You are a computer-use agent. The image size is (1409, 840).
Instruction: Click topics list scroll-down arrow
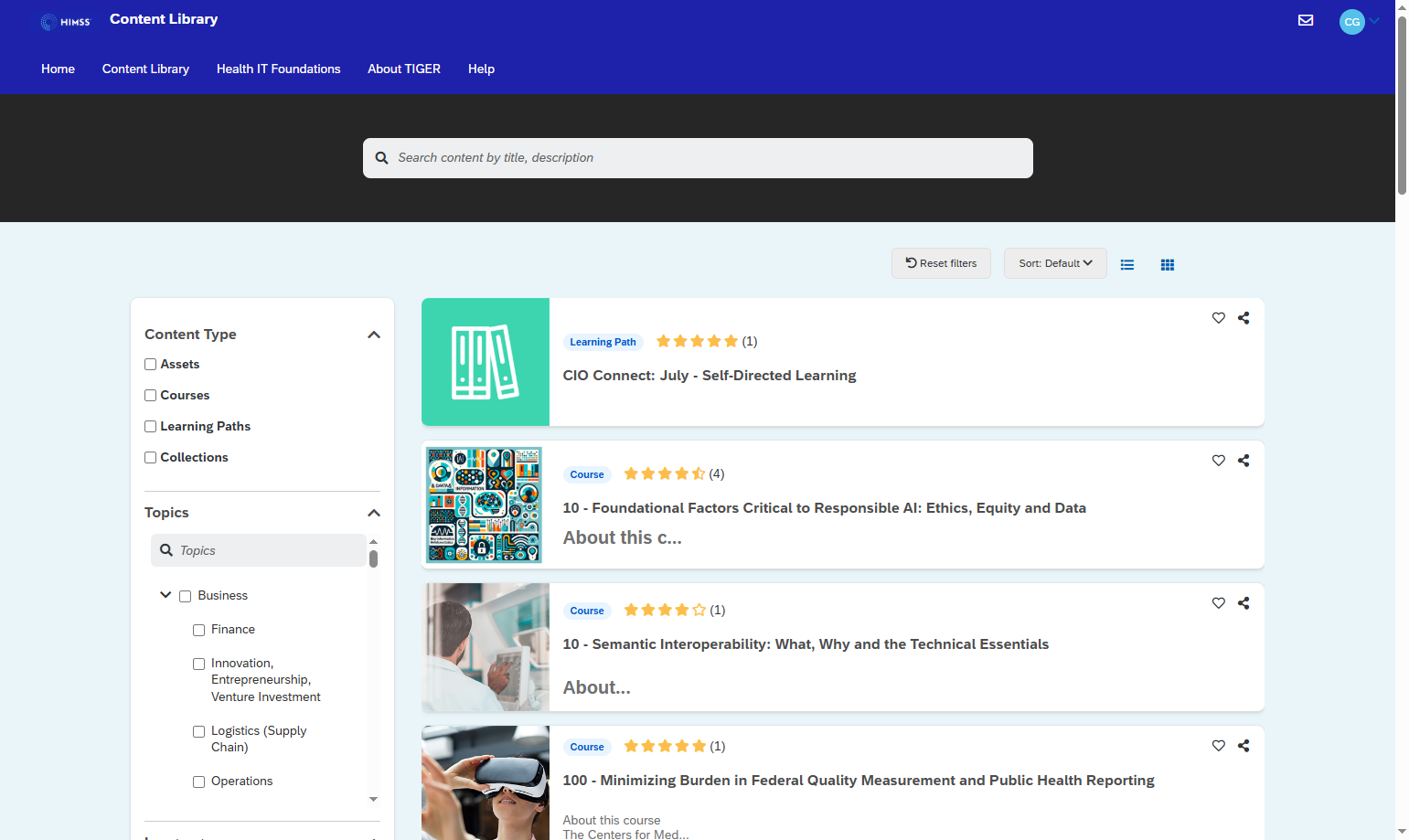point(373,799)
